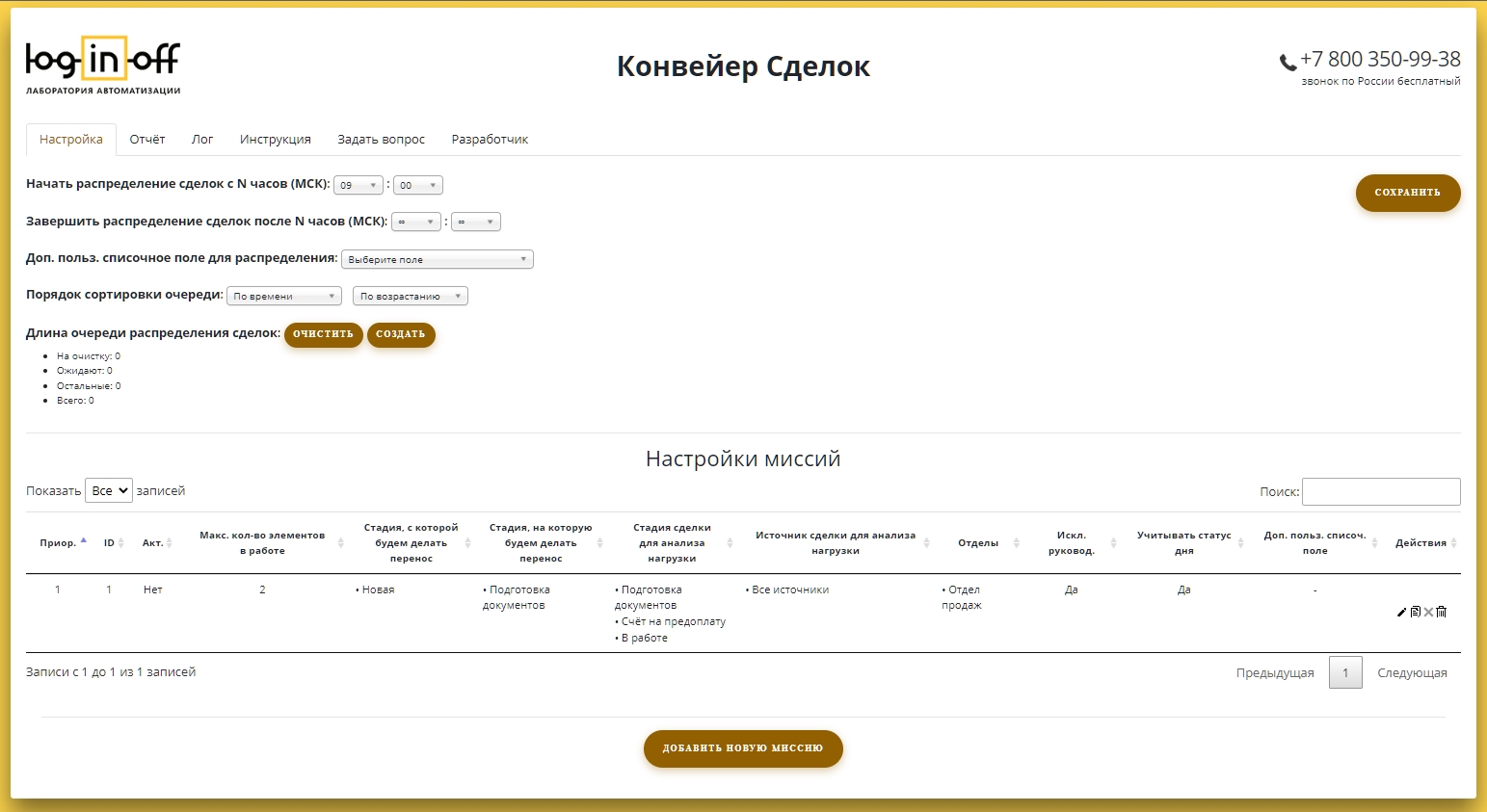This screenshot has height=812, width=1487.
Task: Click the trash delete icon for mission 1
Action: point(1442,612)
